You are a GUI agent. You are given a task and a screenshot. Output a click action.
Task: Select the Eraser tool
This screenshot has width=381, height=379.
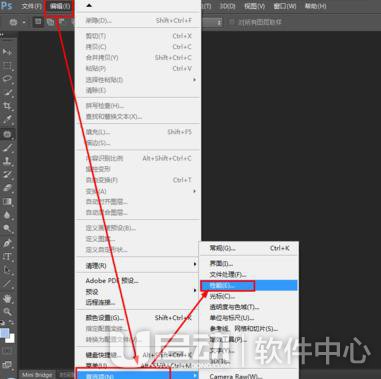[7, 188]
